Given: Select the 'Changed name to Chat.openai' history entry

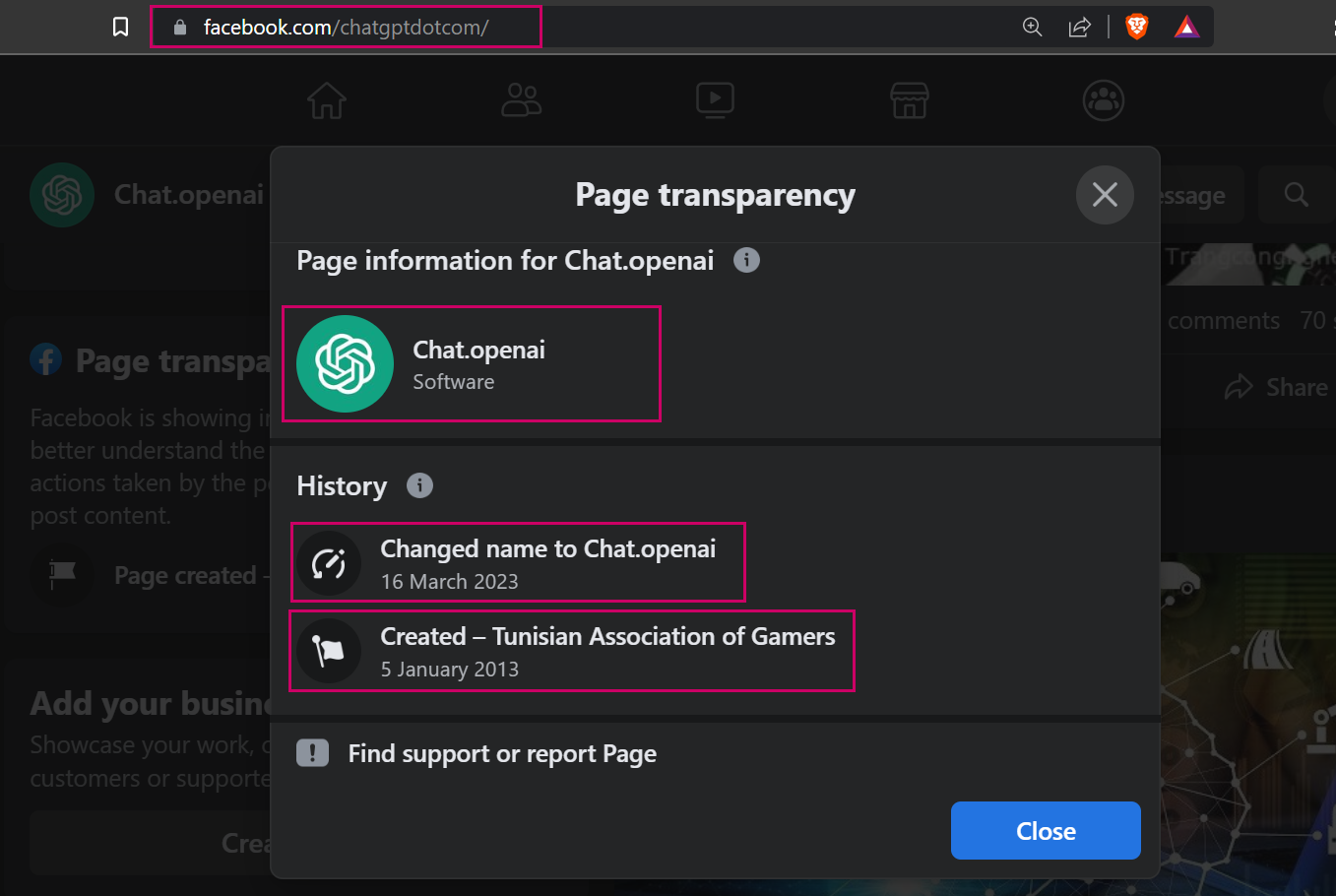Looking at the screenshot, I should pyautogui.click(x=518, y=562).
